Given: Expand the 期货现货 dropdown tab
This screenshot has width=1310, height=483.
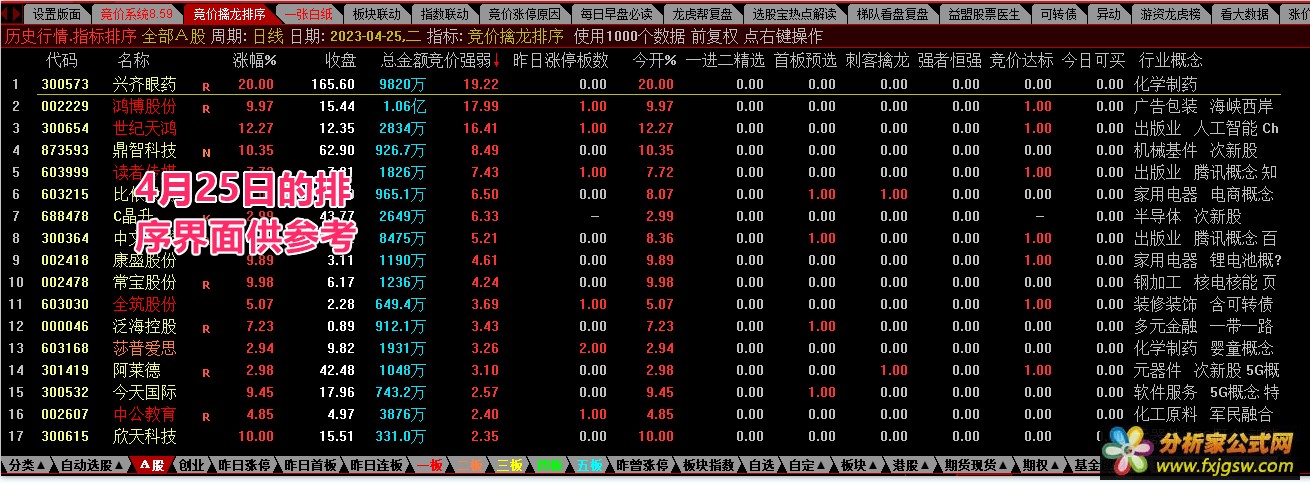Looking at the screenshot, I should [x=976, y=466].
